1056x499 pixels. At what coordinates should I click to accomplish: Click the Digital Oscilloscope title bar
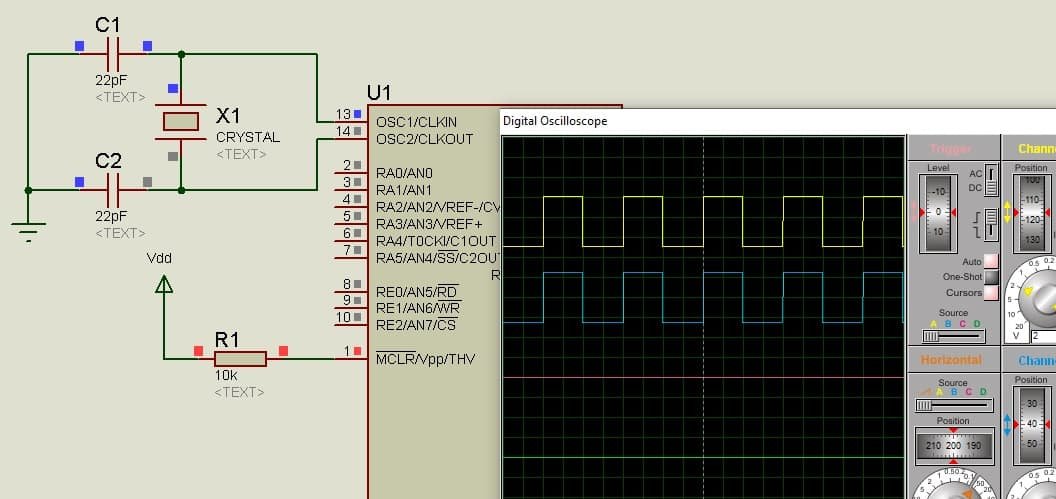778,121
